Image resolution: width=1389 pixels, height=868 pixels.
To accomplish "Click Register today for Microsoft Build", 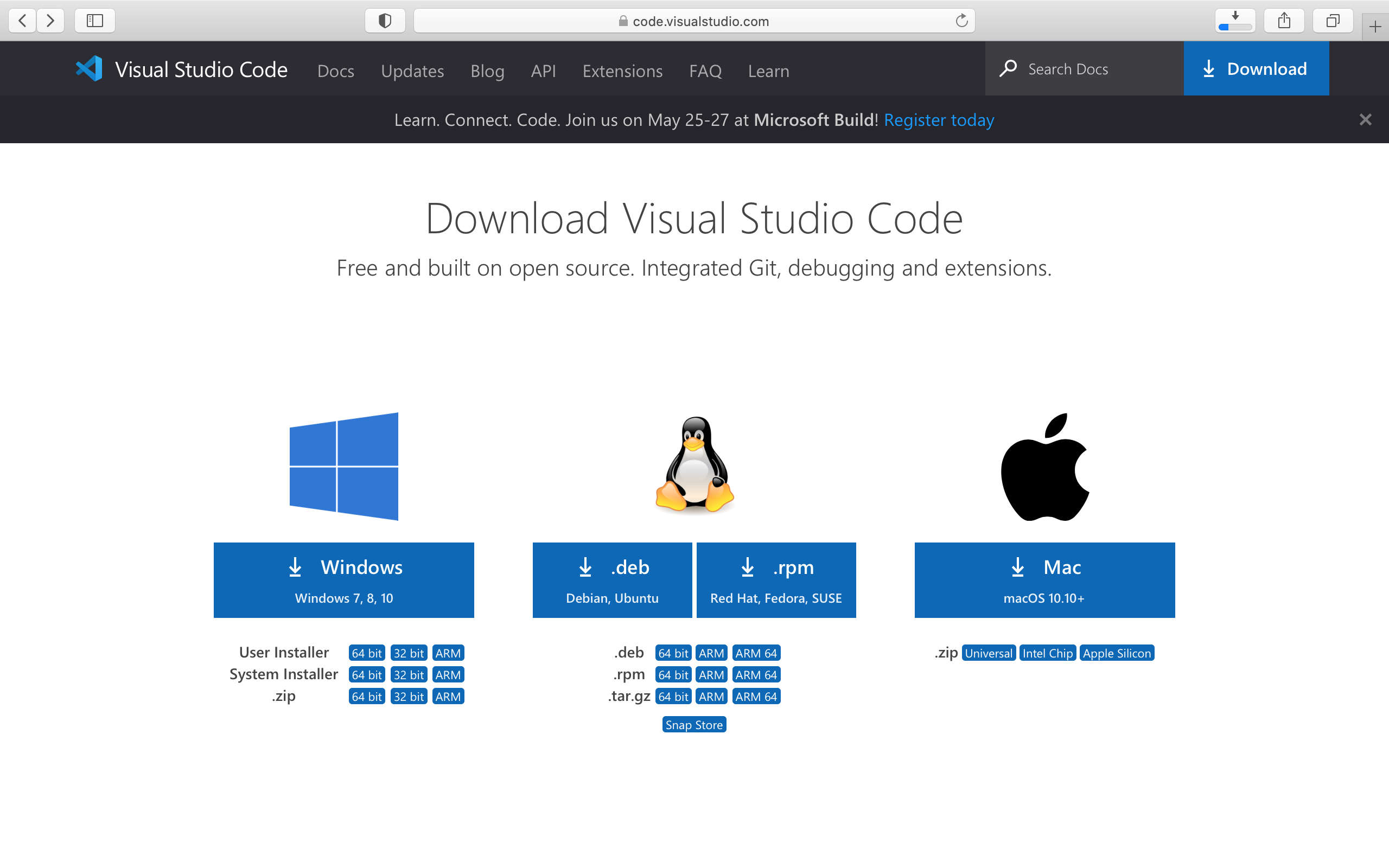I will (939, 119).
